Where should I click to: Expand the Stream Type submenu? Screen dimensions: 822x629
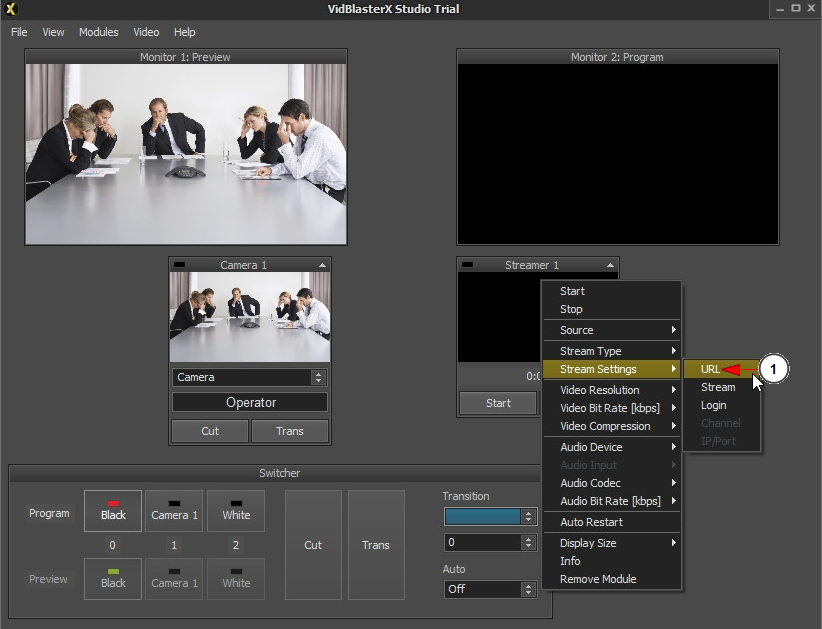point(612,351)
